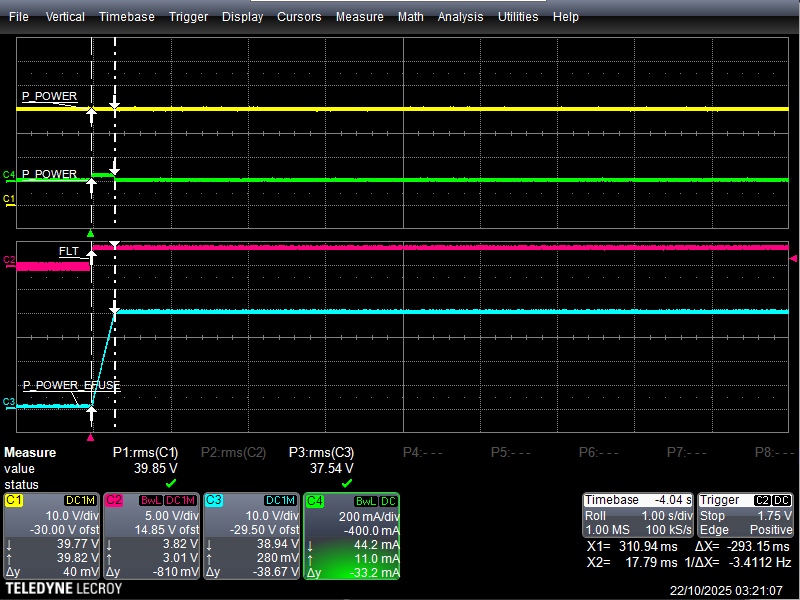Click the 1.75 V trigger level value

point(774,515)
